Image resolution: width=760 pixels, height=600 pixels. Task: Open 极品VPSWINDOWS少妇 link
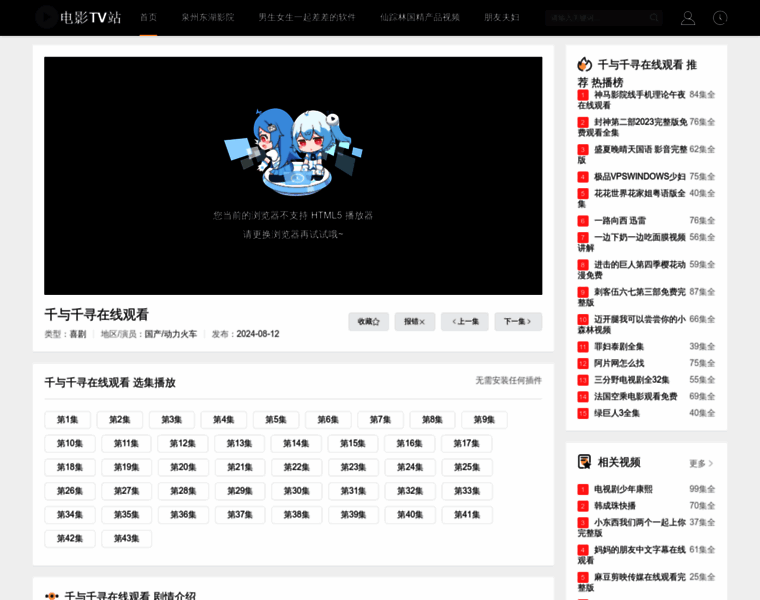click(x=640, y=176)
